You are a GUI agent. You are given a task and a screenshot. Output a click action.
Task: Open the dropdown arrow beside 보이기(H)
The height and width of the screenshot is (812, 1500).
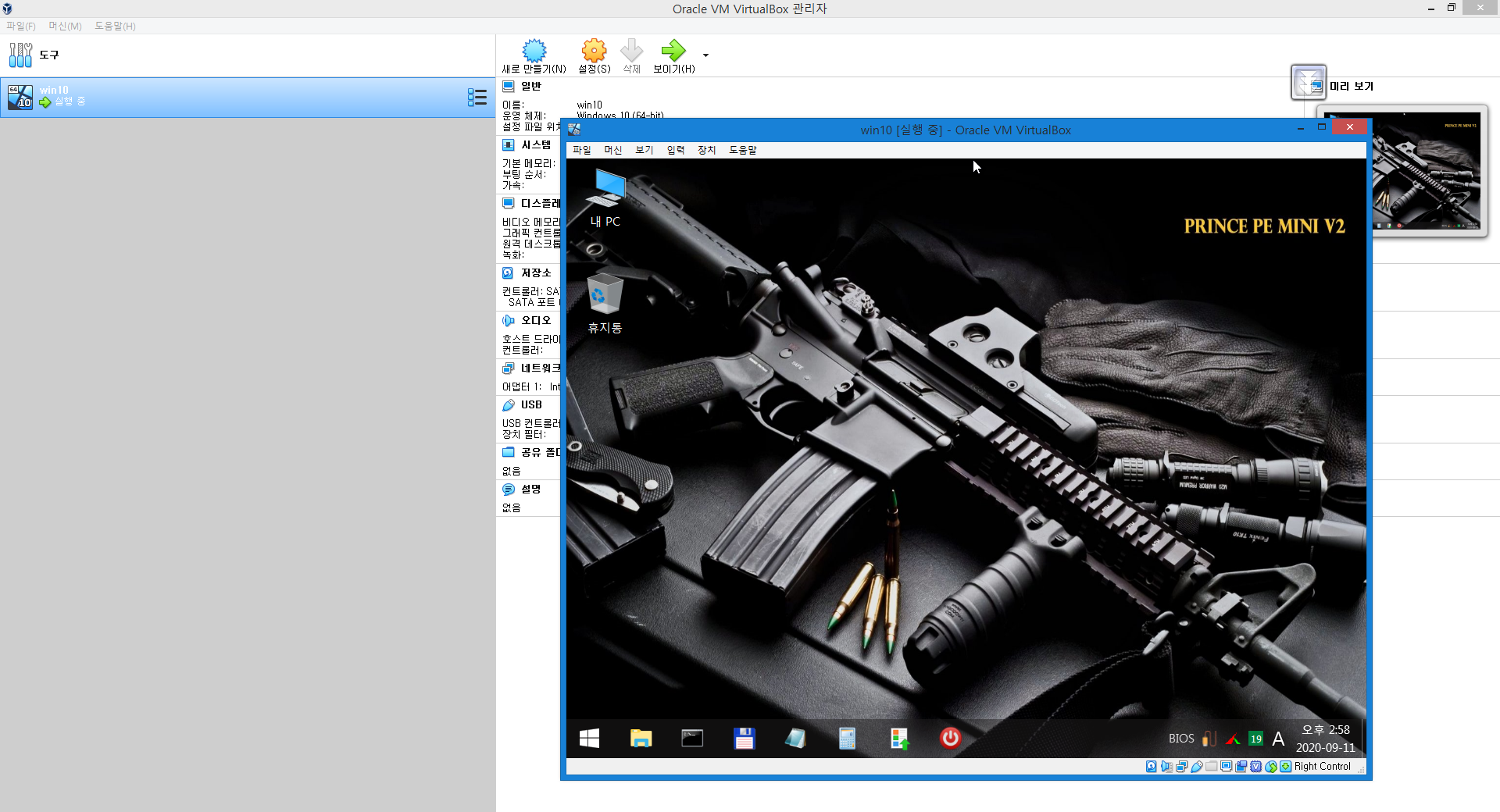point(705,55)
